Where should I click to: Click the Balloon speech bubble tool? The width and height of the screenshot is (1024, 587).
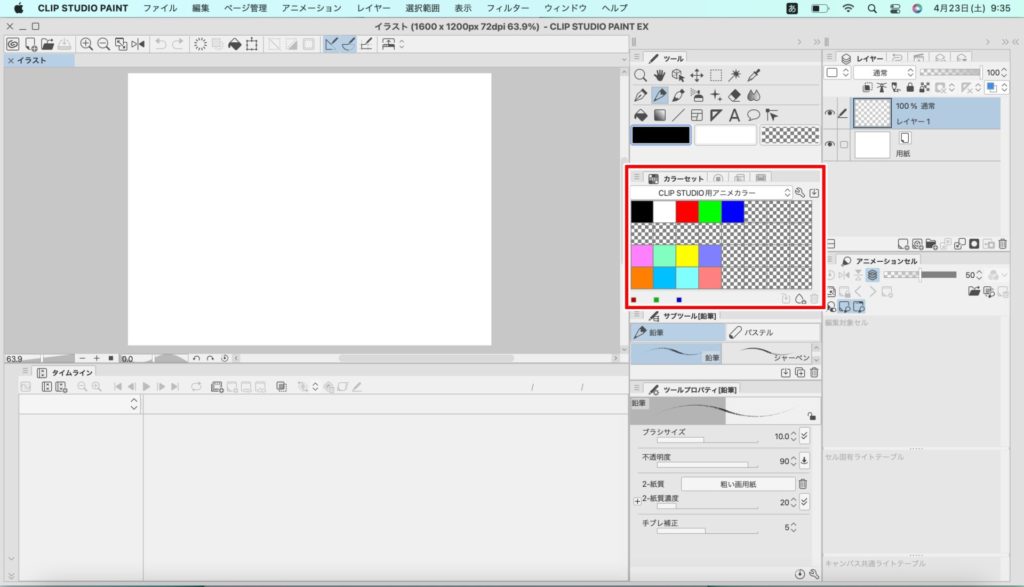[x=753, y=115]
